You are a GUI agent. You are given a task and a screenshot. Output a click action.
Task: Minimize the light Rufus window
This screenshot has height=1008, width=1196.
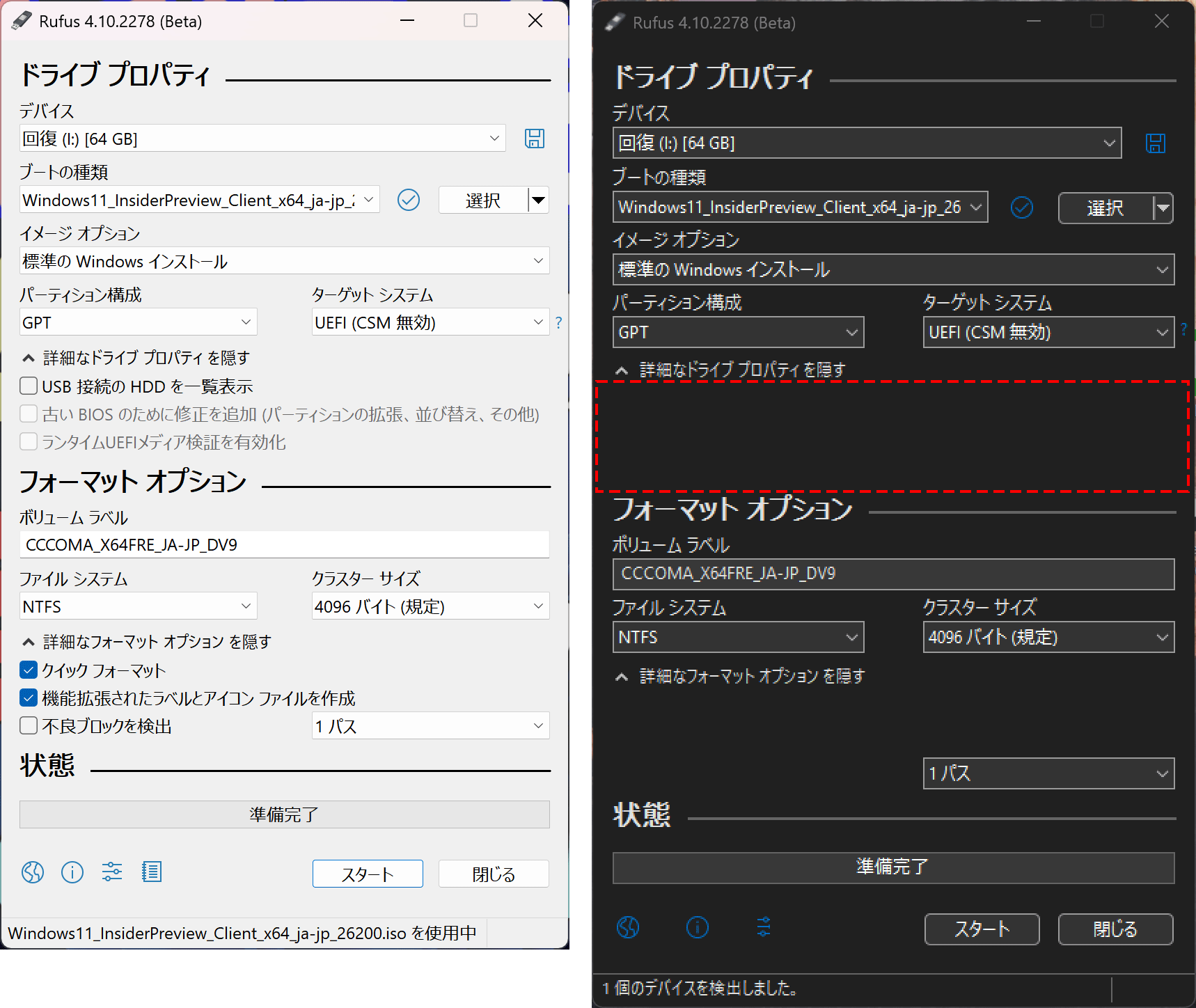(x=407, y=21)
